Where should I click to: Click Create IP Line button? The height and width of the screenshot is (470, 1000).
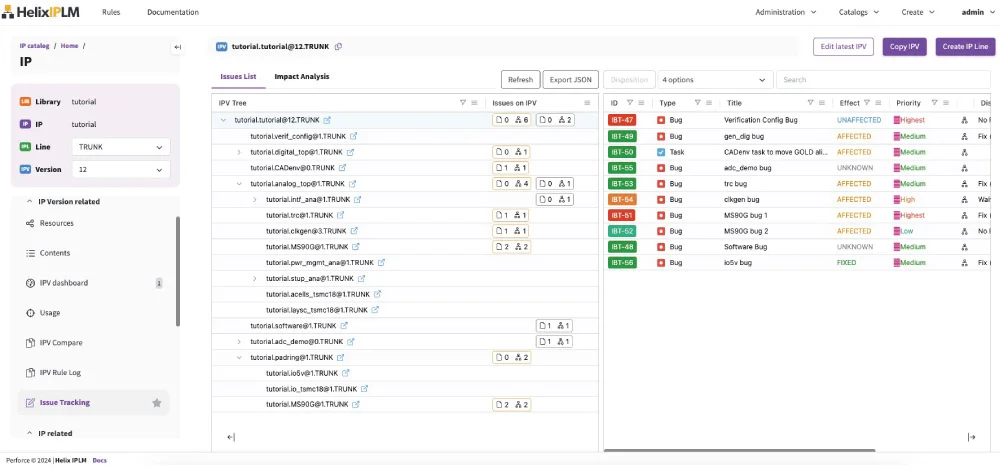pyautogui.click(x=965, y=47)
